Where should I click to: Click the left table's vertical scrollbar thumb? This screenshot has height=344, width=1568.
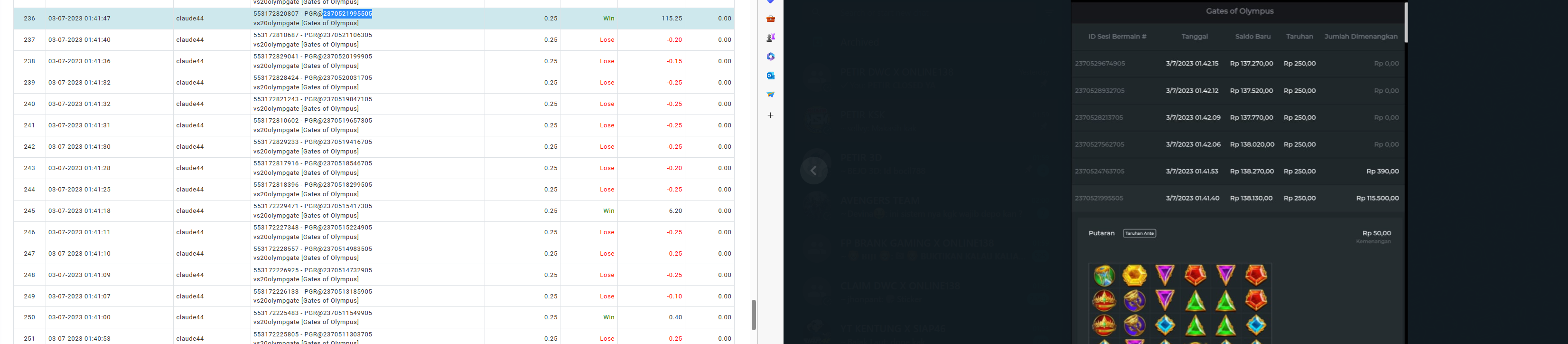754,315
